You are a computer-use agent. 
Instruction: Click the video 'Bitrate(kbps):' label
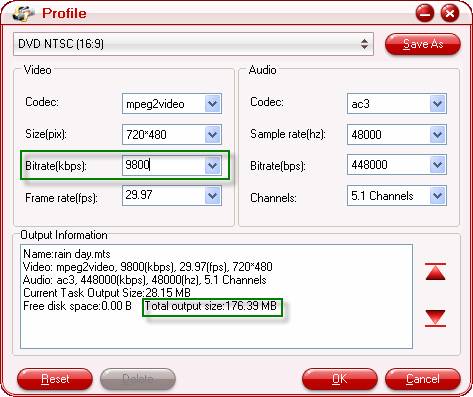point(56,166)
